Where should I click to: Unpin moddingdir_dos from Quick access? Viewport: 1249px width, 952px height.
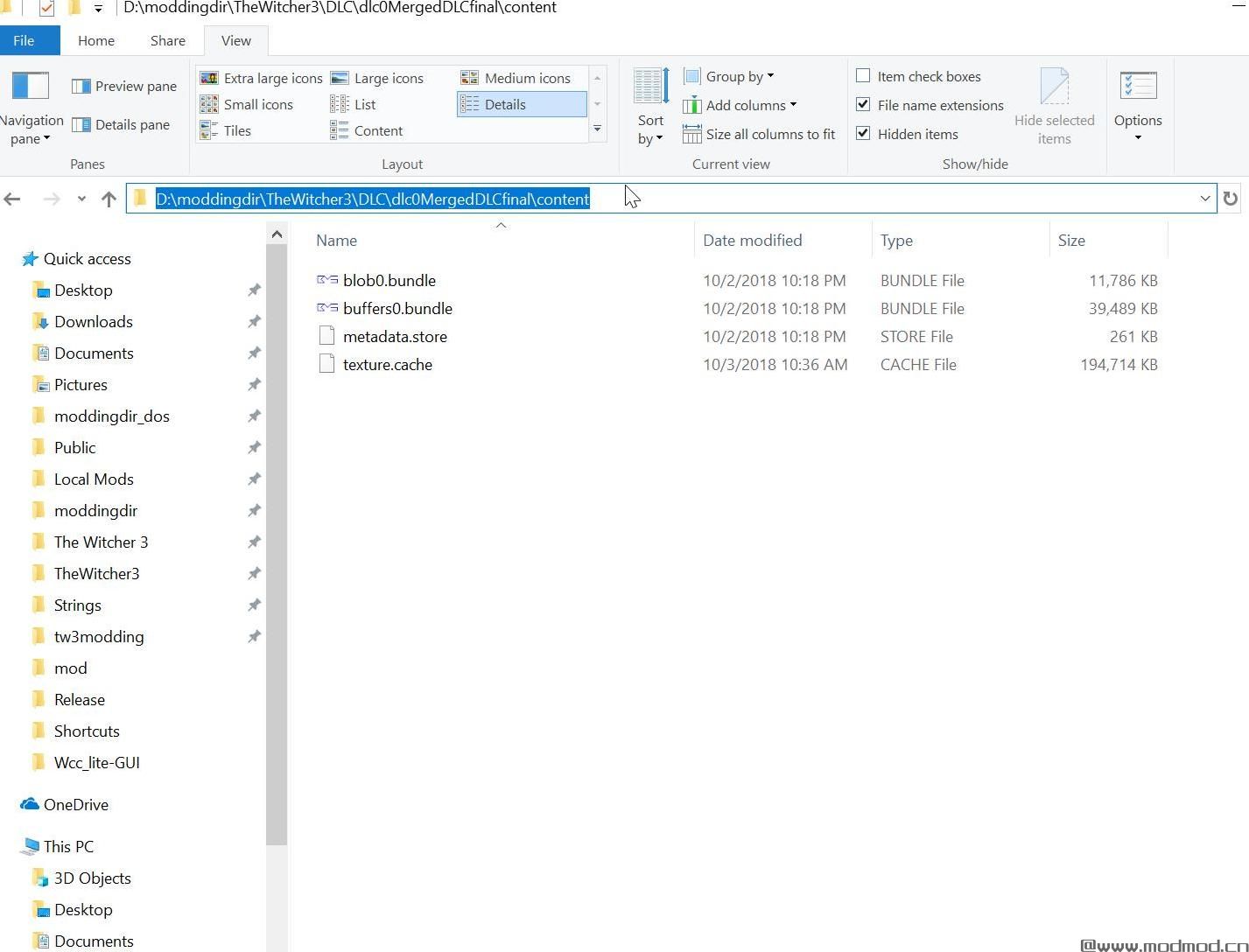click(x=254, y=416)
